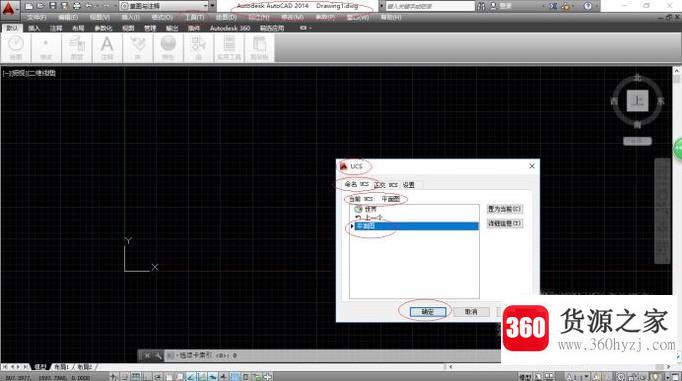Switch to the 精选应用 ribbon tab

tap(272, 28)
